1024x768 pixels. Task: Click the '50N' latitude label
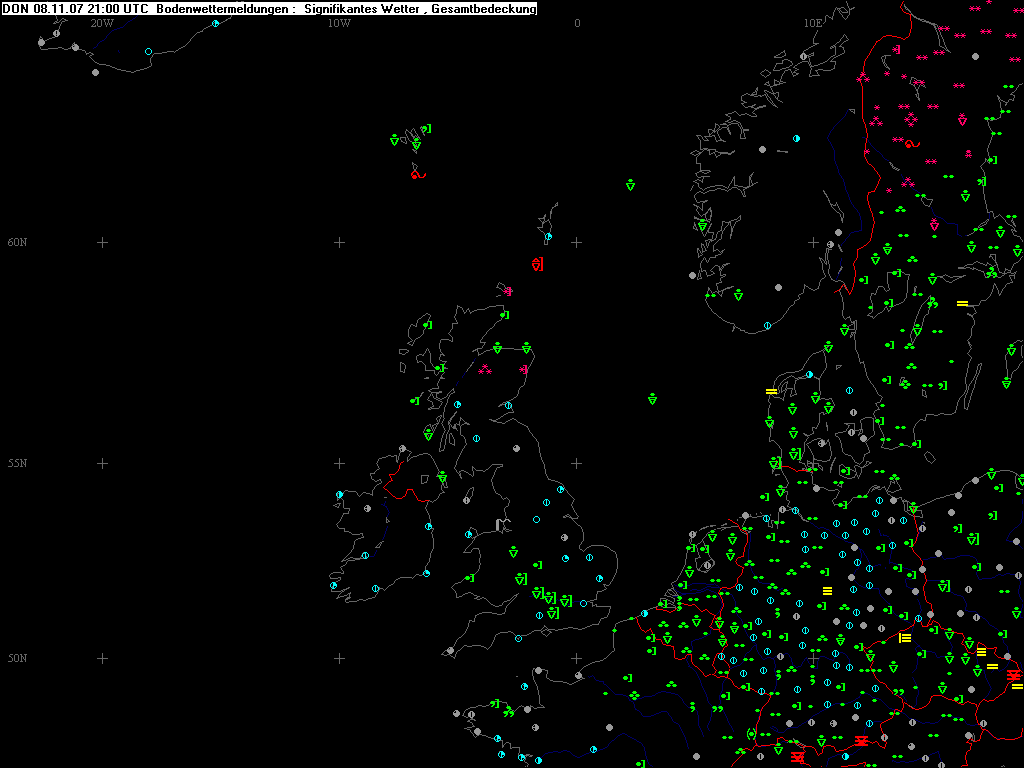click(17, 658)
